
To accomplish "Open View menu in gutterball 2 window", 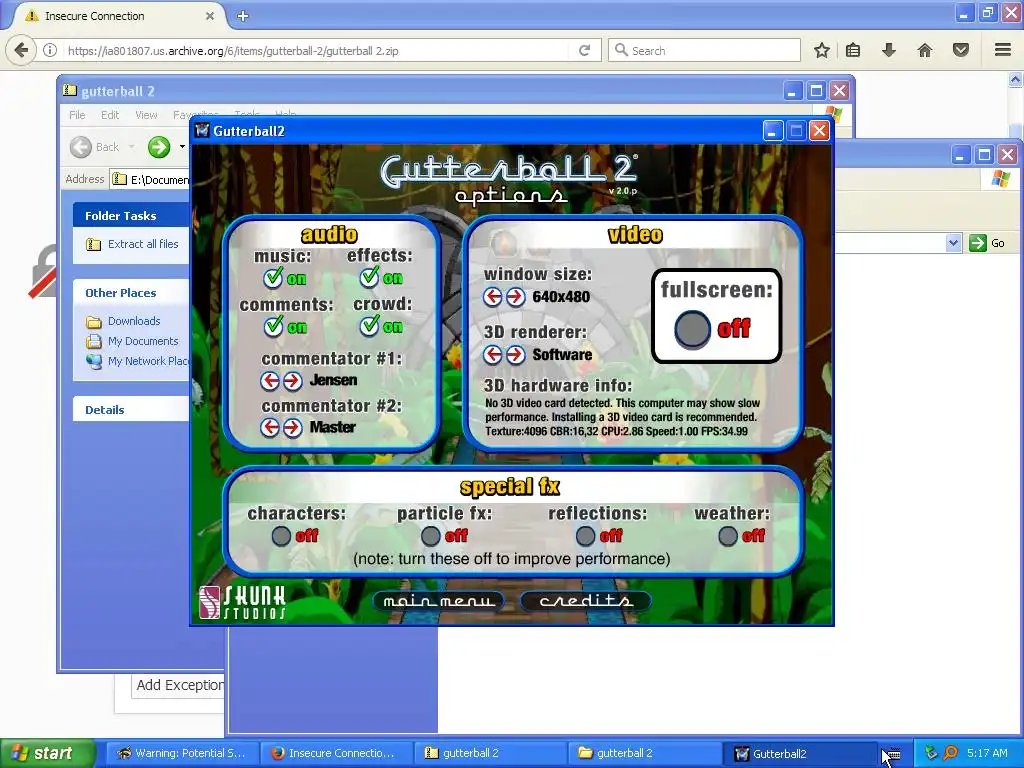I will click(x=146, y=115).
